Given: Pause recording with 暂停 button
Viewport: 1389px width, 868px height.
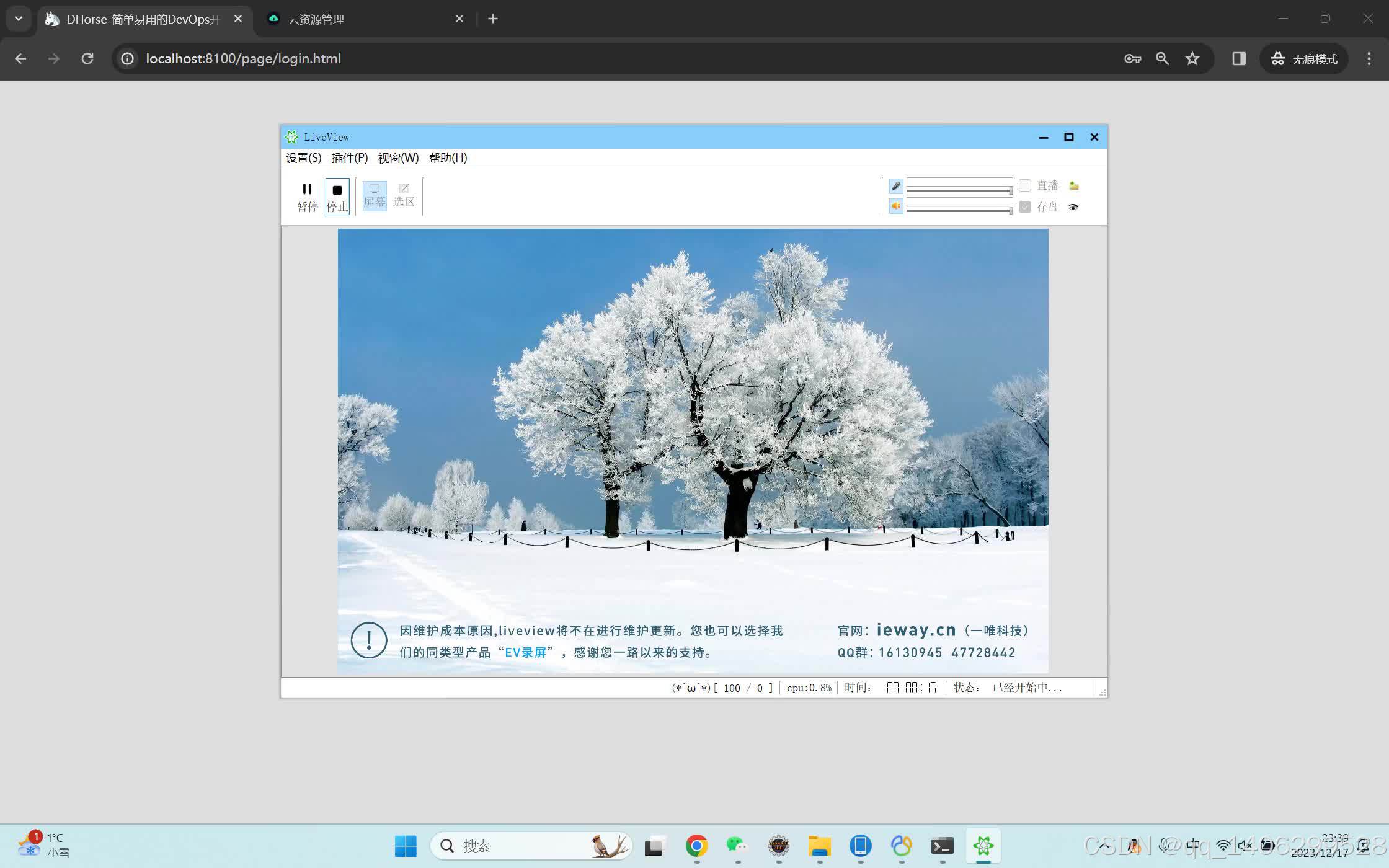Looking at the screenshot, I should pyautogui.click(x=307, y=196).
